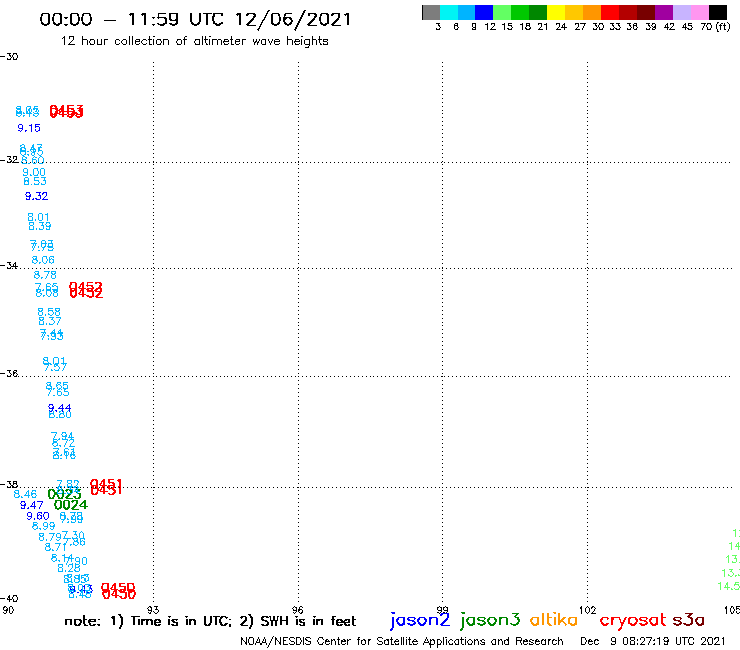Select the bright red legend swatch
The image size is (740, 650).
point(610,12)
